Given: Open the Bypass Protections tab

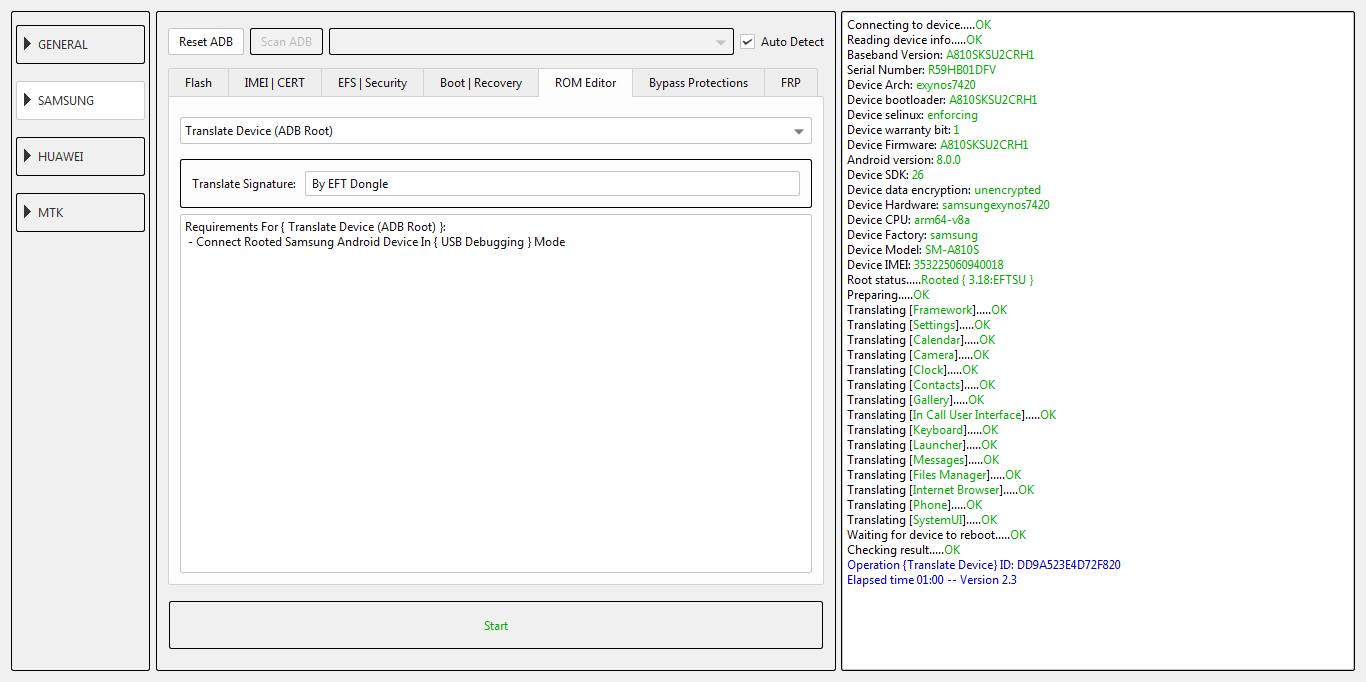Looking at the screenshot, I should pyautogui.click(x=698, y=83).
